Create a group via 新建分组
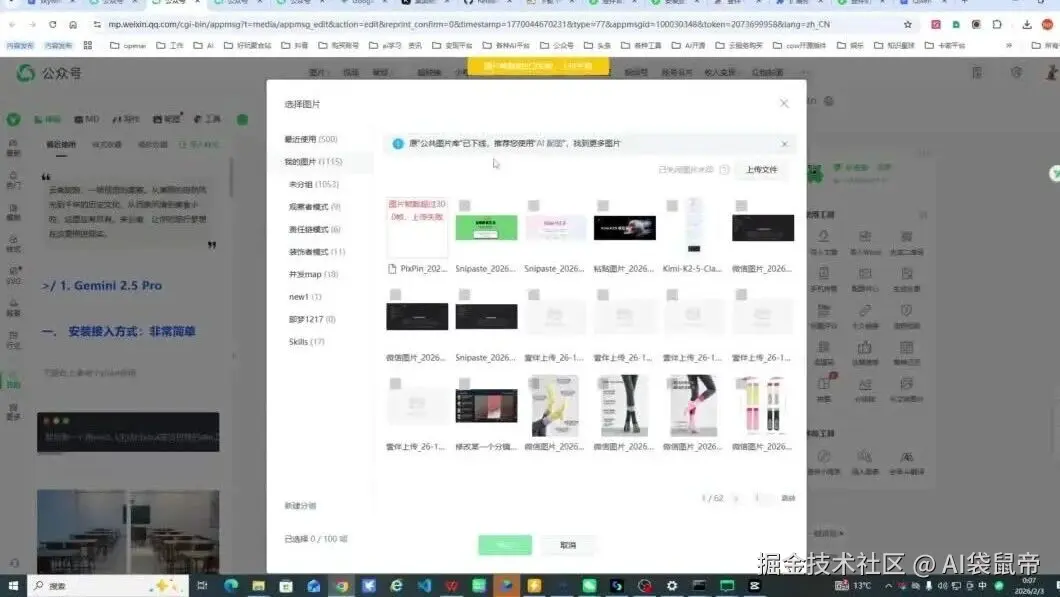 click(300, 506)
